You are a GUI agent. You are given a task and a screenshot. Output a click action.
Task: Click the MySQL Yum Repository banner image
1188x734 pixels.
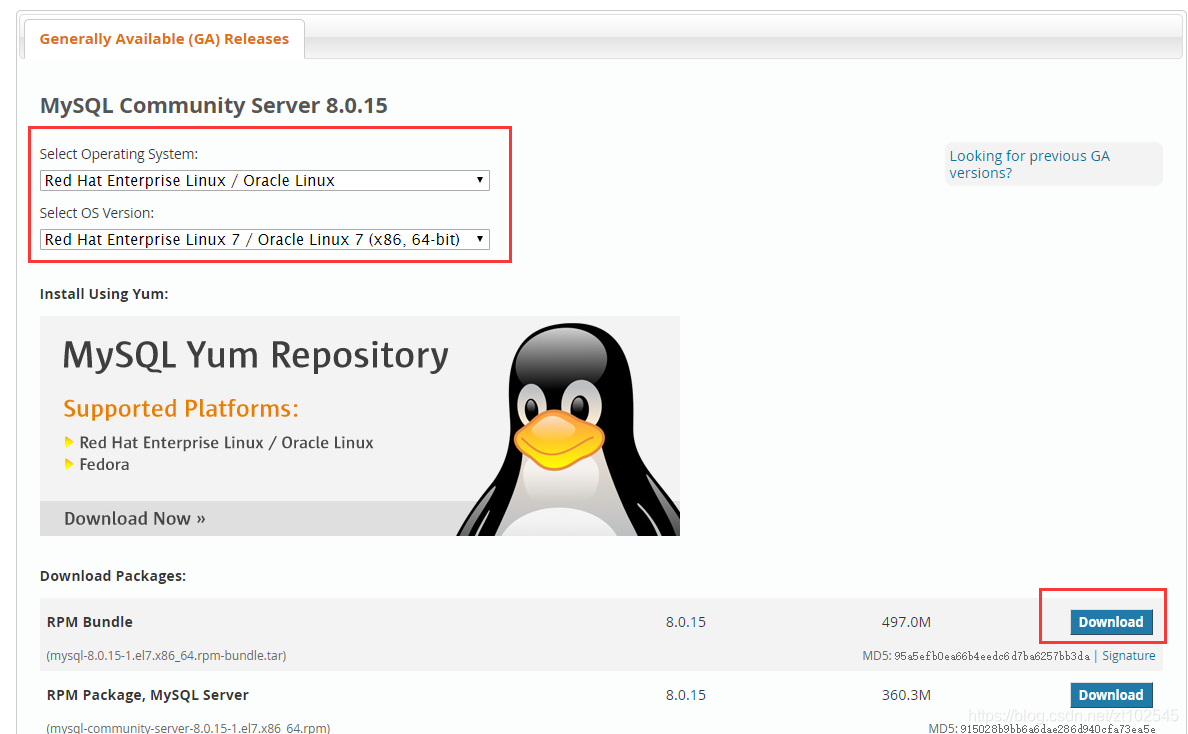click(x=360, y=426)
